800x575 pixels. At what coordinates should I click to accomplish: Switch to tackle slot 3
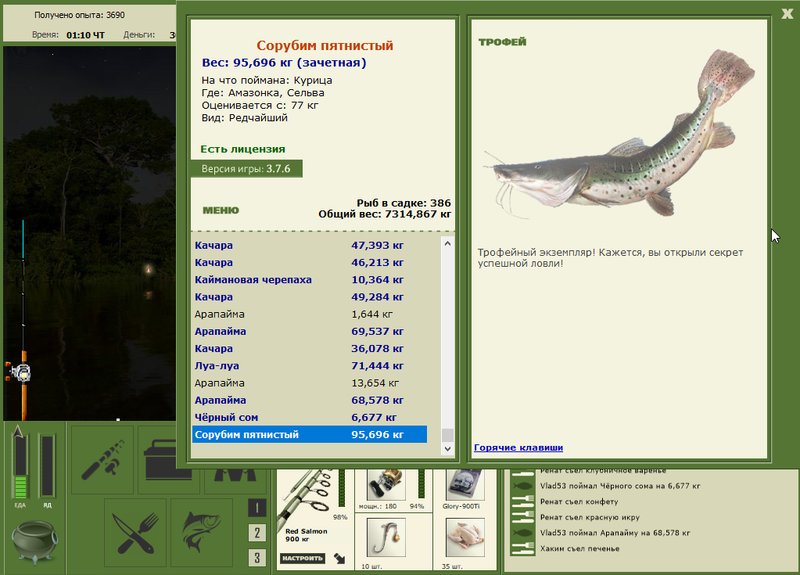(257, 558)
